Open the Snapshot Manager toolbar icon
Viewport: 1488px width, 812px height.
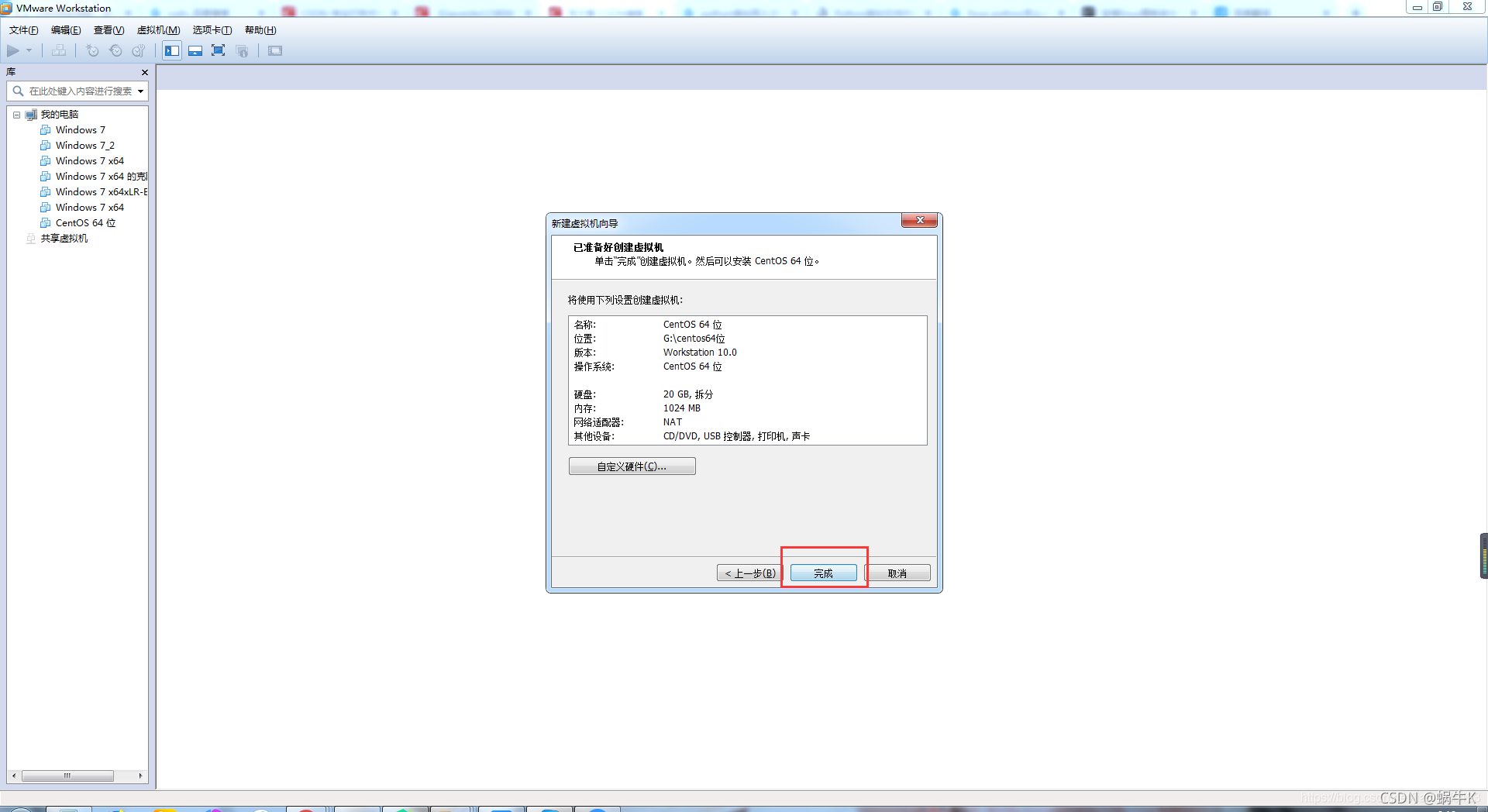click(x=139, y=50)
